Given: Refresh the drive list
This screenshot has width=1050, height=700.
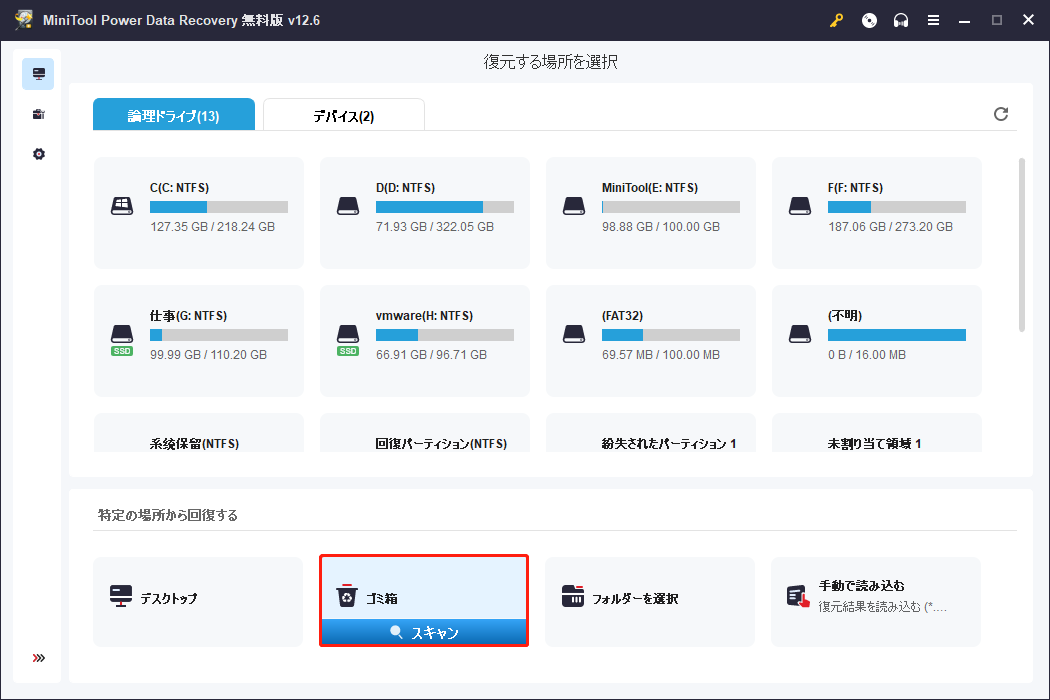Looking at the screenshot, I should pos(1000,114).
